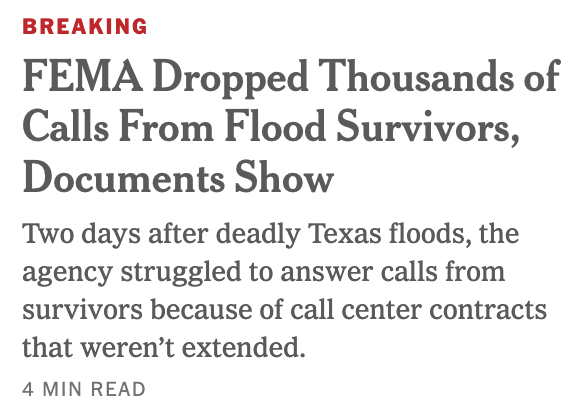The width and height of the screenshot is (586, 410).
Task: Click the word deadly in summary
Action: click(x=258, y=235)
